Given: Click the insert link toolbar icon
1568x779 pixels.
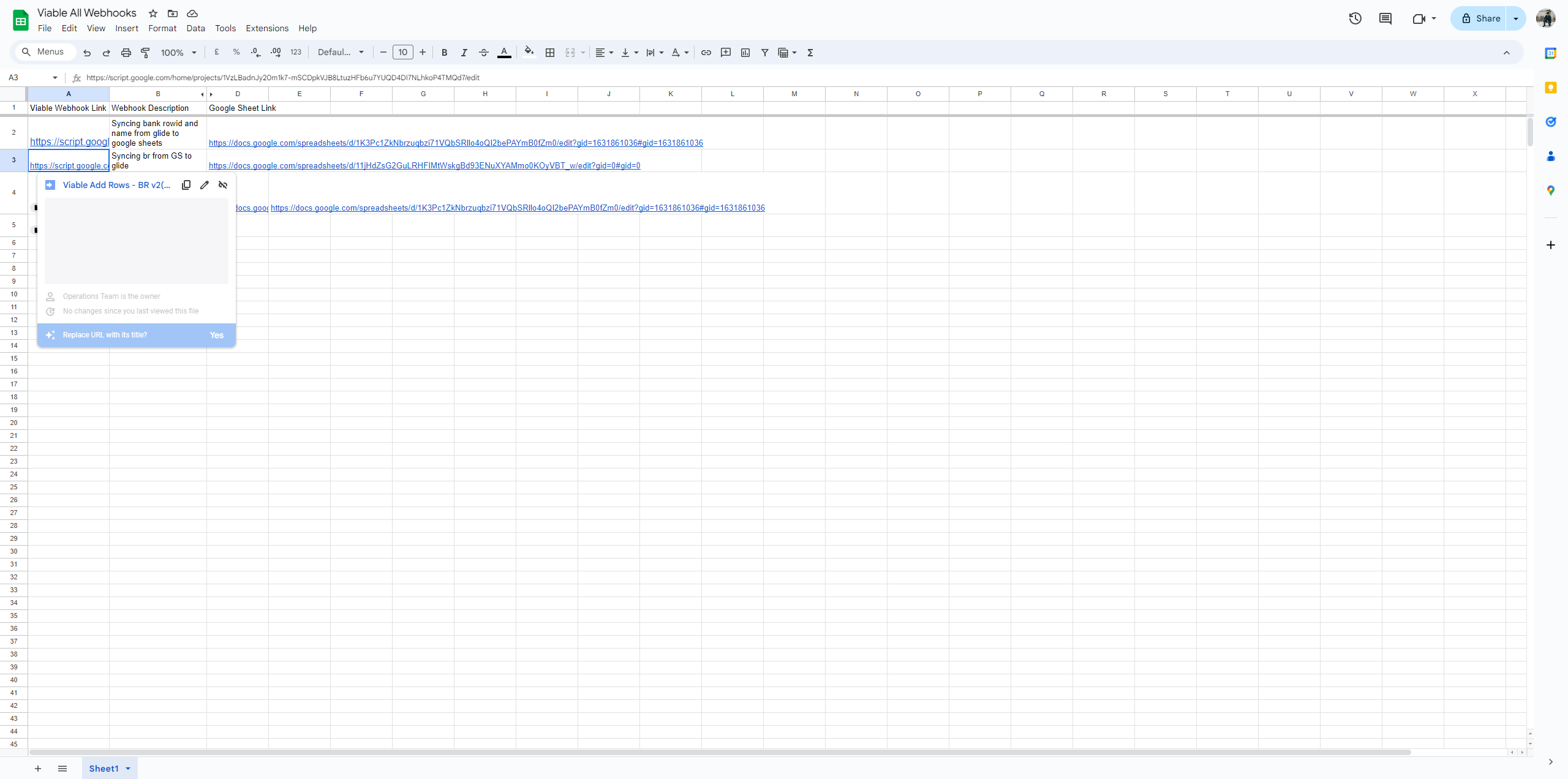Looking at the screenshot, I should tap(706, 53).
